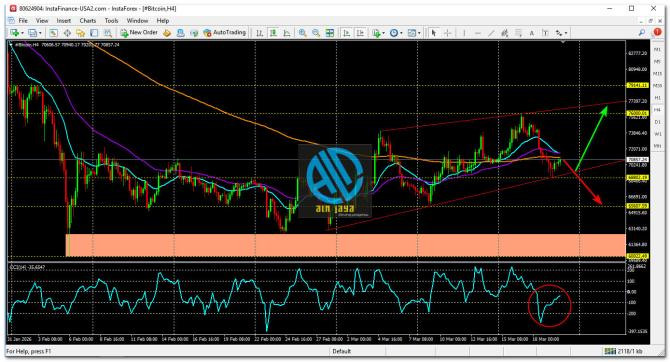Select the text label tool

(545, 33)
